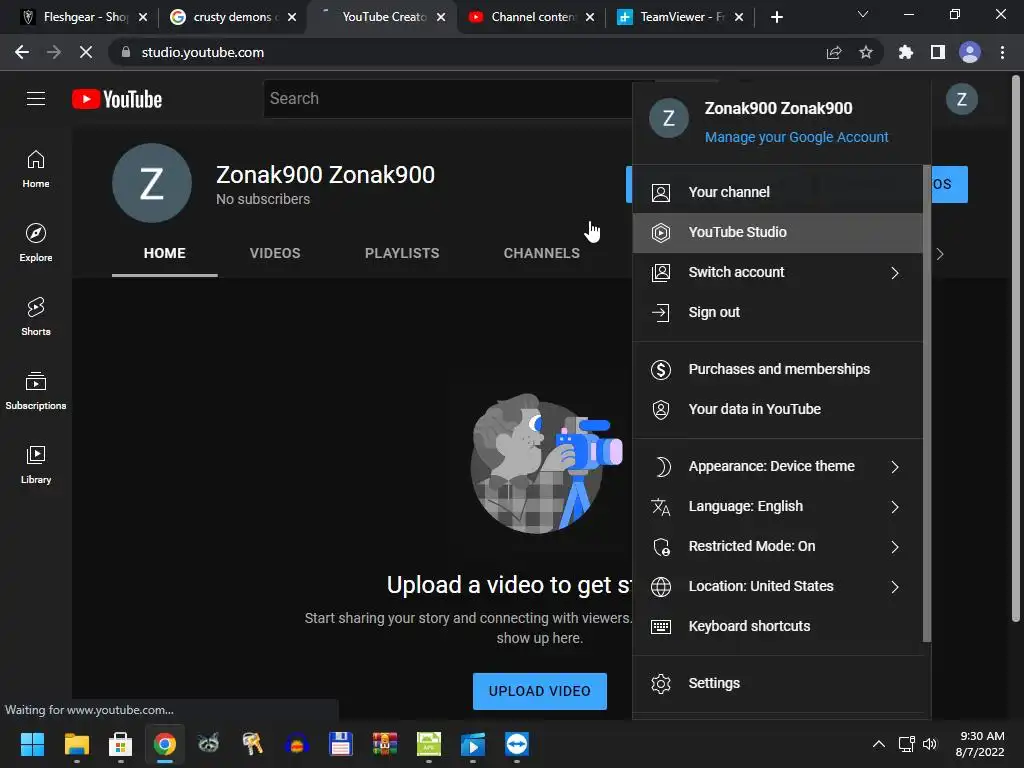The image size is (1024, 768).
Task: Click the UPLOAD VIDEO button
Action: coord(539,691)
